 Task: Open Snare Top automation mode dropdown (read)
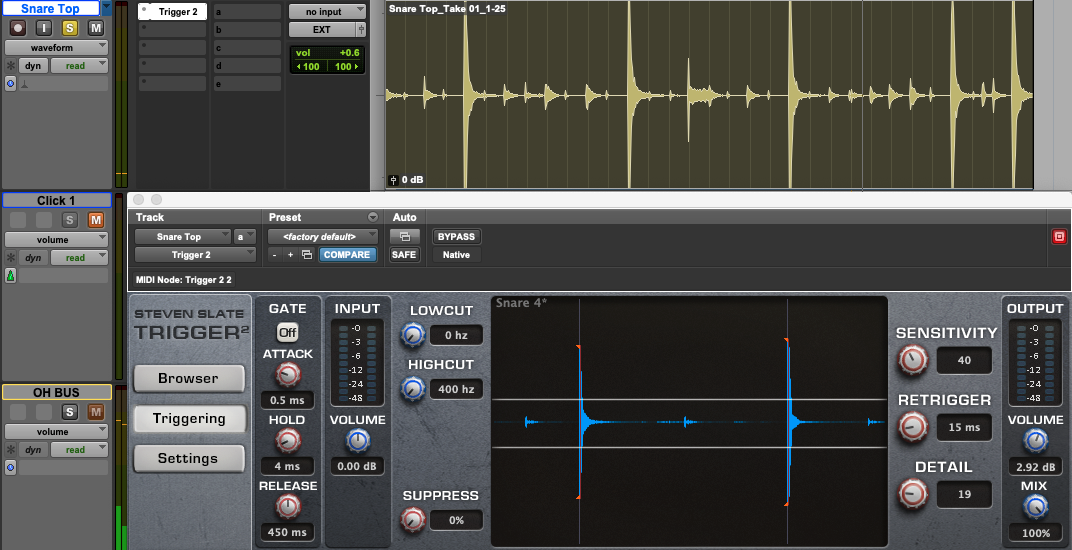point(79,66)
